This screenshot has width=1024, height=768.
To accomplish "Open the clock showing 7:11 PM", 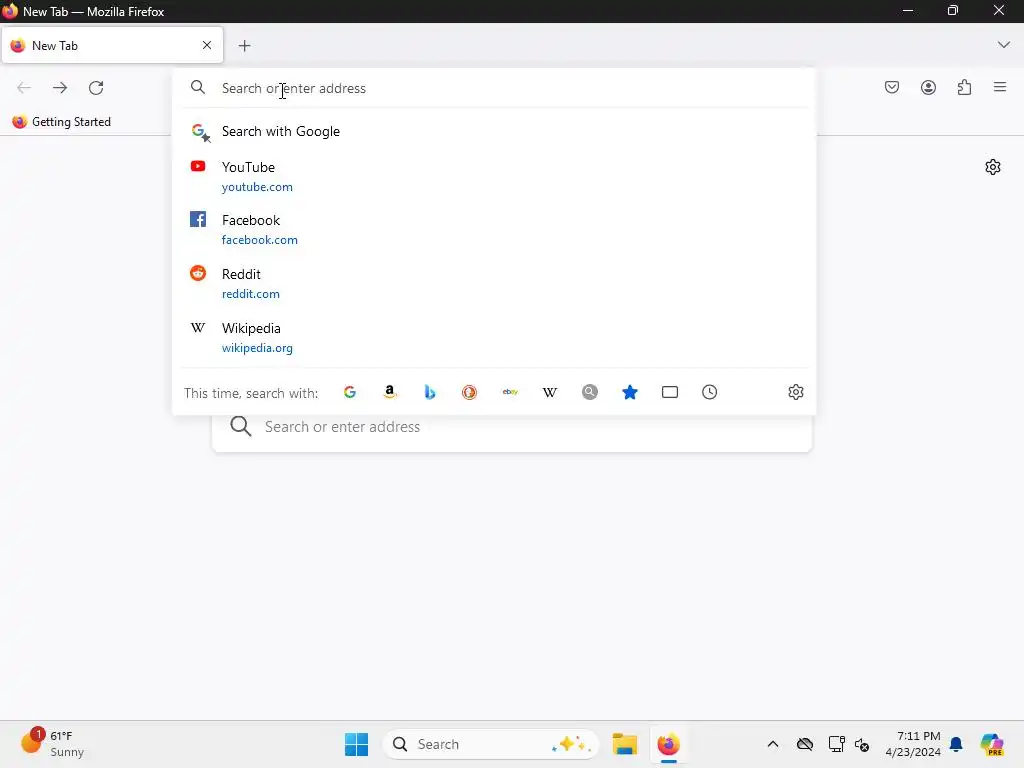I will (x=913, y=744).
